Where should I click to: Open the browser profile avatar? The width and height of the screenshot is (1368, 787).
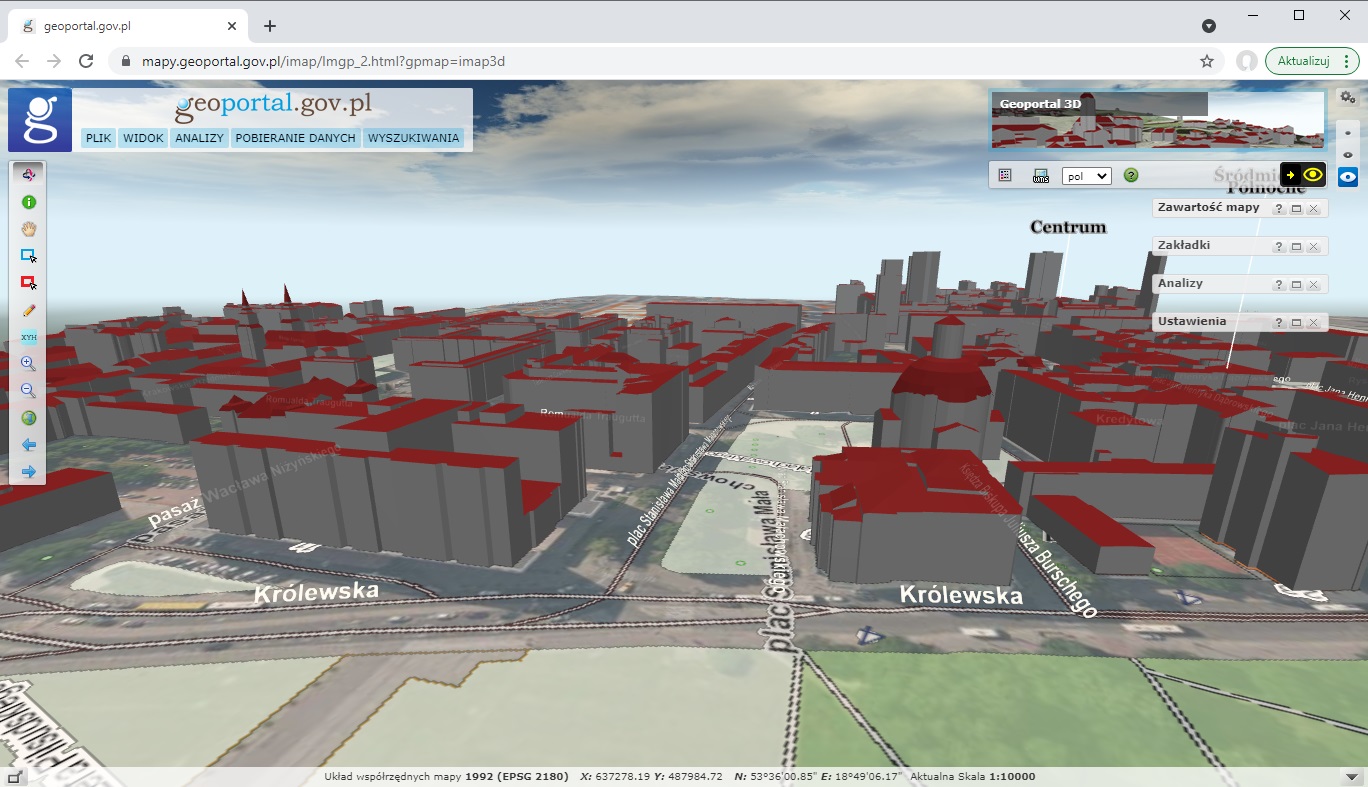pos(1246,61)
